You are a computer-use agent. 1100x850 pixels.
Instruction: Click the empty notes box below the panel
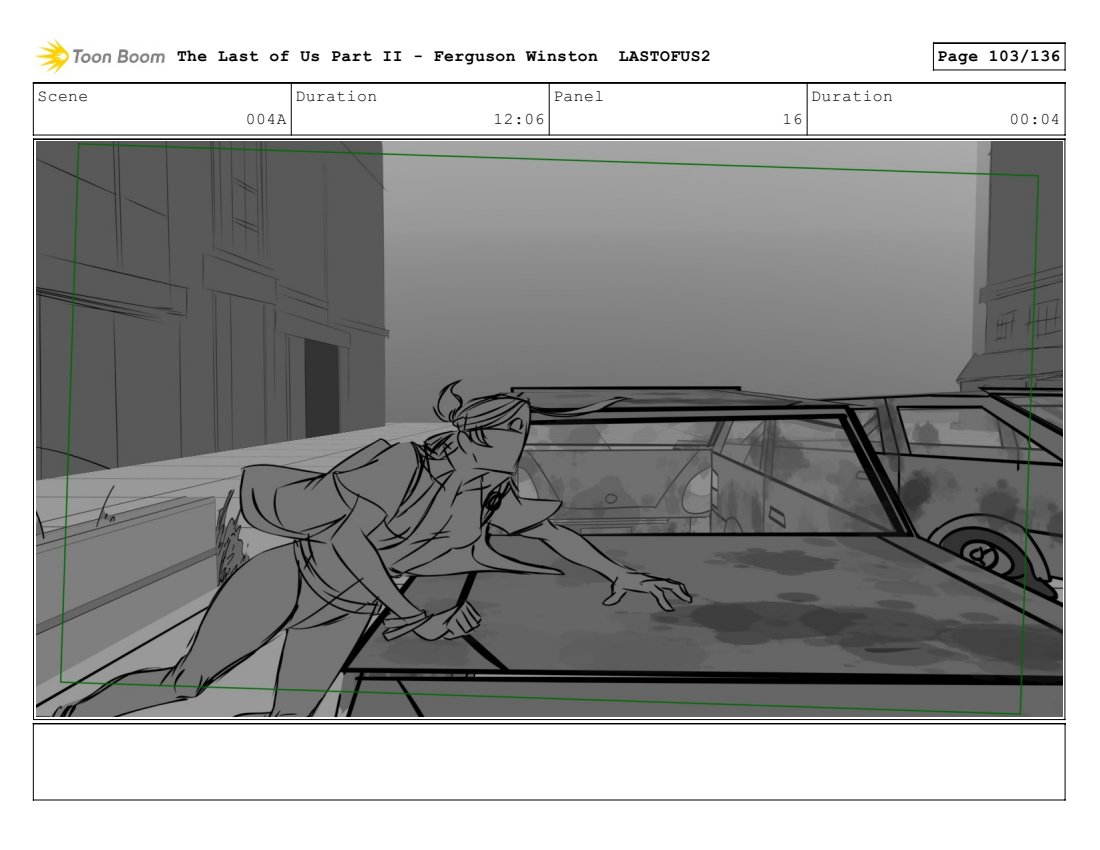[549, 762]
